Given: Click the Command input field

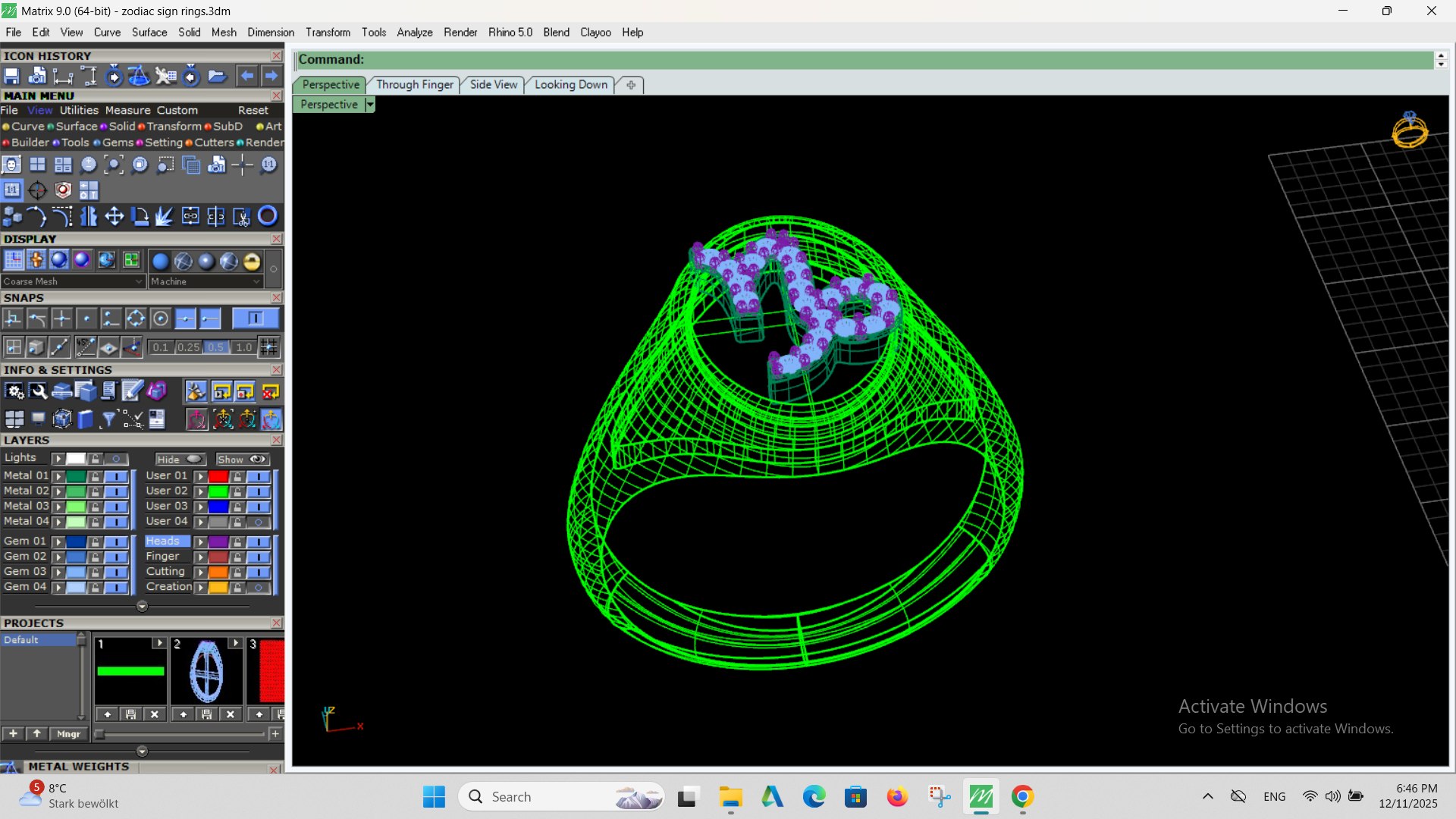Looking at the screenshot, I should (x=864, y=60).
